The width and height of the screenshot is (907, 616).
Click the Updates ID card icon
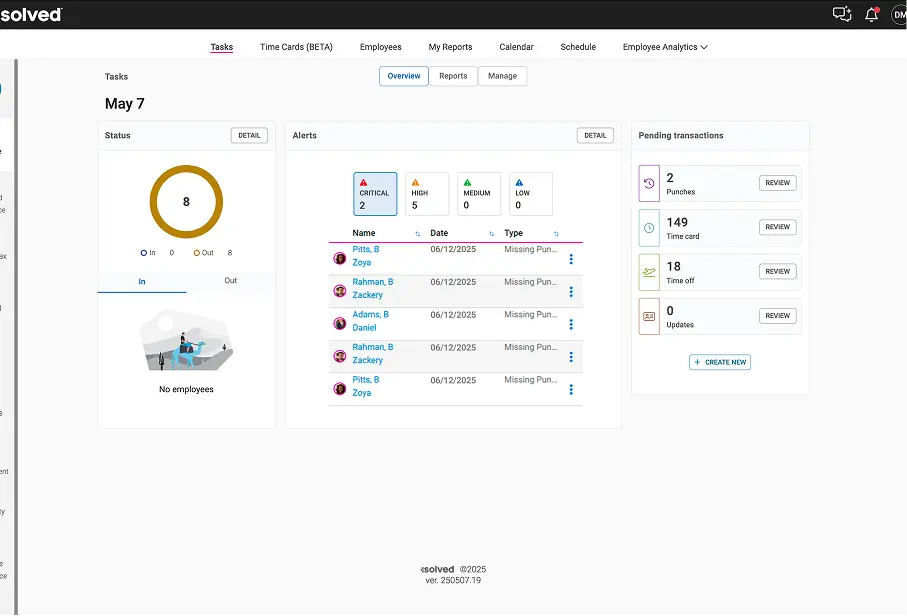(x=649, y=316)
